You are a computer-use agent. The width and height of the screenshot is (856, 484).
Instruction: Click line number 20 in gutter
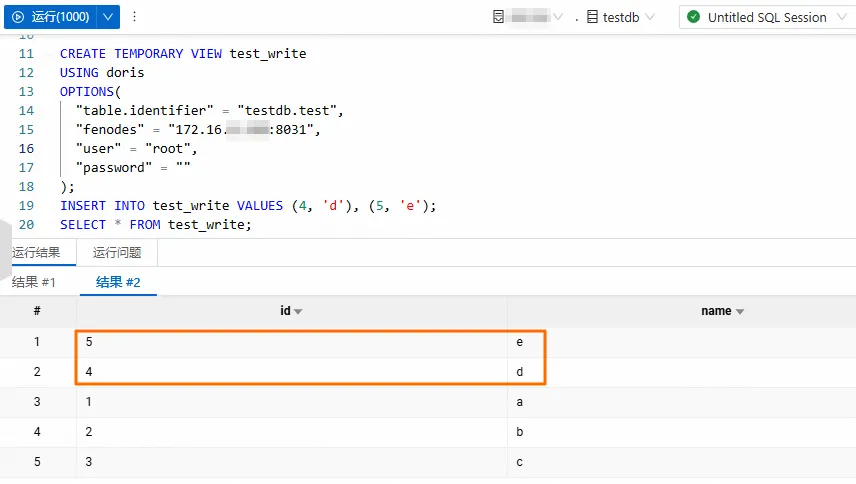click(26, 225)
